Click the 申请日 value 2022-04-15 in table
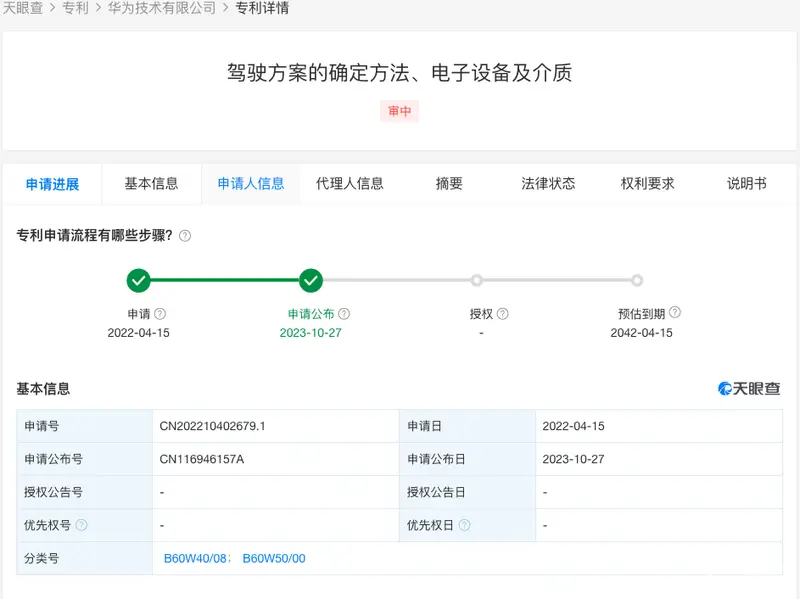The height and width of the screenshot is (599, 800). point(573,426)
